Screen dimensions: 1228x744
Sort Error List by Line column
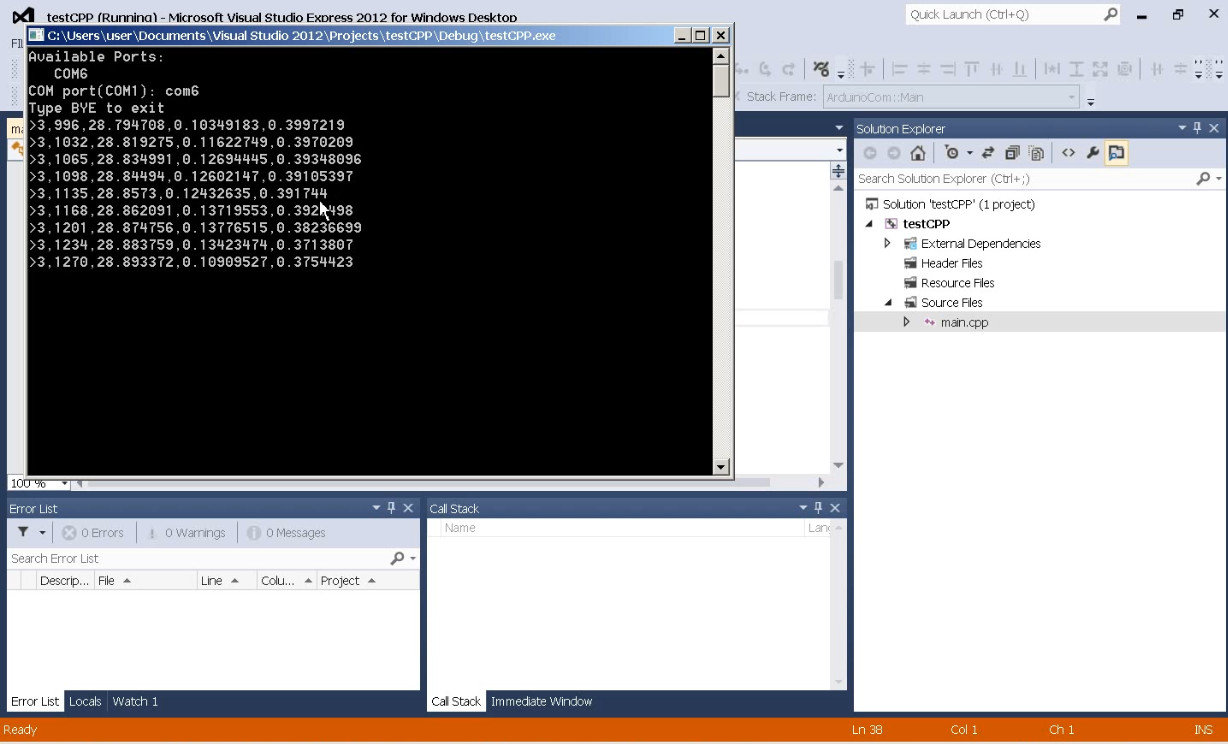pyautogui.click(x=228, y=581)
